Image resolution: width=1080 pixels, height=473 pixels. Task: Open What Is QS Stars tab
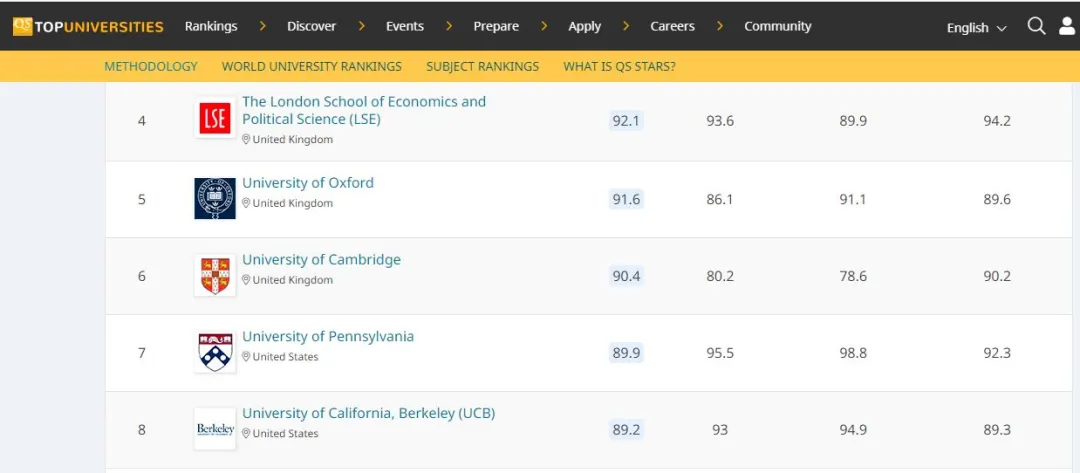(619, 67)
